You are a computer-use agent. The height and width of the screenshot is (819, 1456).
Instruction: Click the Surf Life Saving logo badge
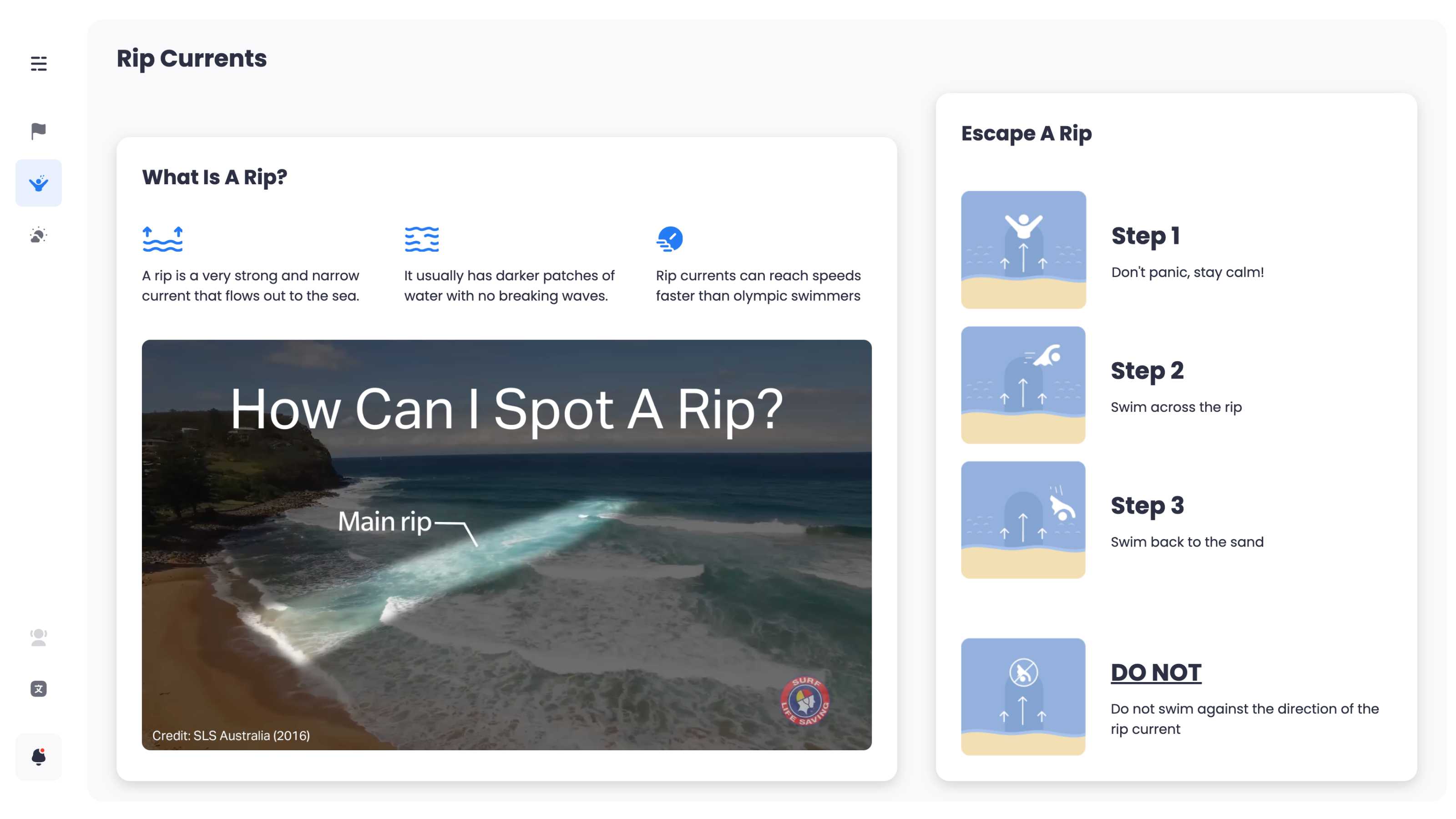[804, 701]
